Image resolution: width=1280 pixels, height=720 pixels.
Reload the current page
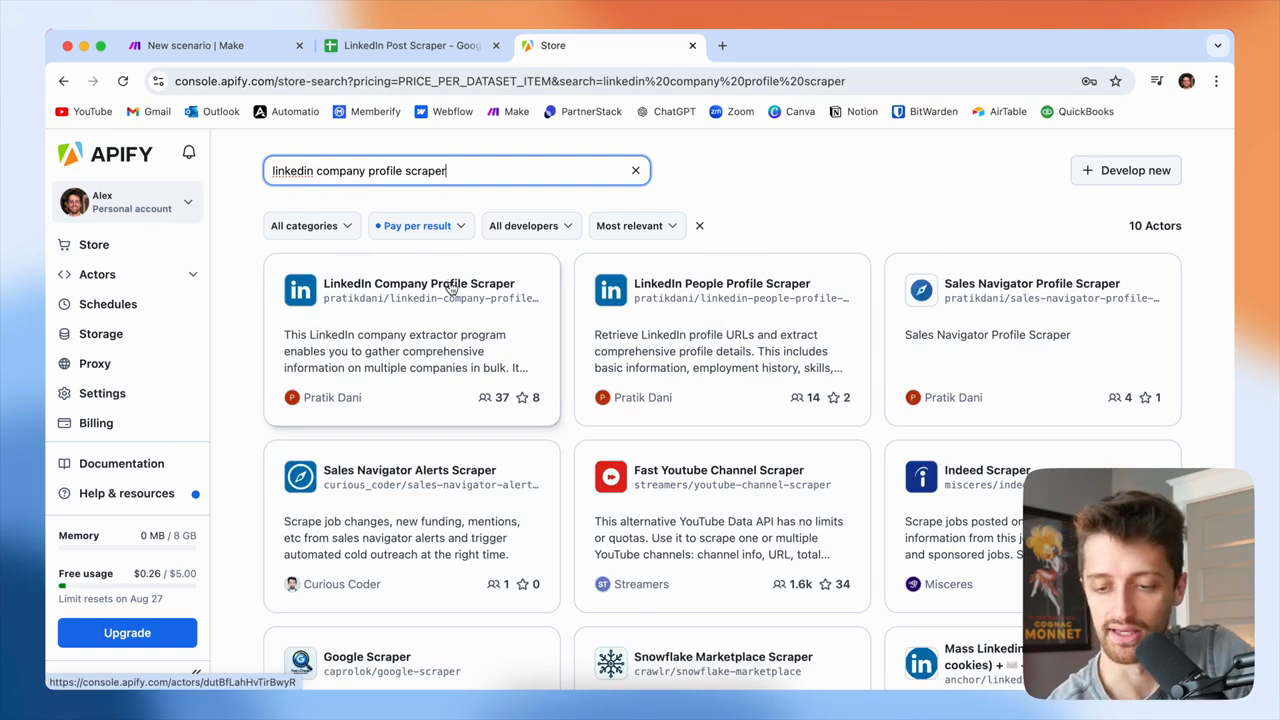[x=123, y=81]
